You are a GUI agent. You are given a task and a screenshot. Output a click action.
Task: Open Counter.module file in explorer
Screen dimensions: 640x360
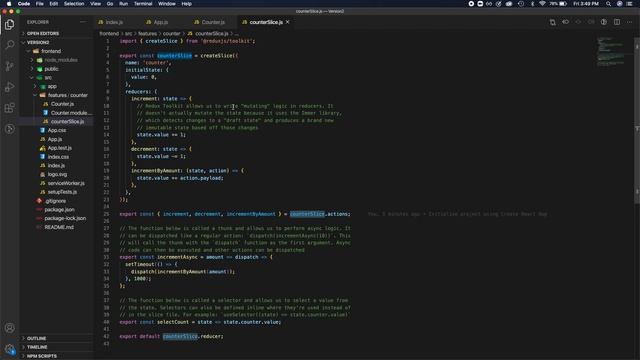coord(56,113)
